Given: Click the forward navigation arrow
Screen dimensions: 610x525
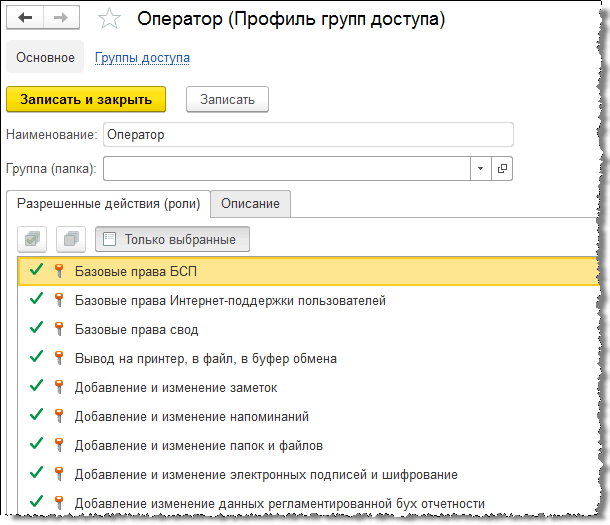Looking at the screenshot, I should tap(60, 19).
